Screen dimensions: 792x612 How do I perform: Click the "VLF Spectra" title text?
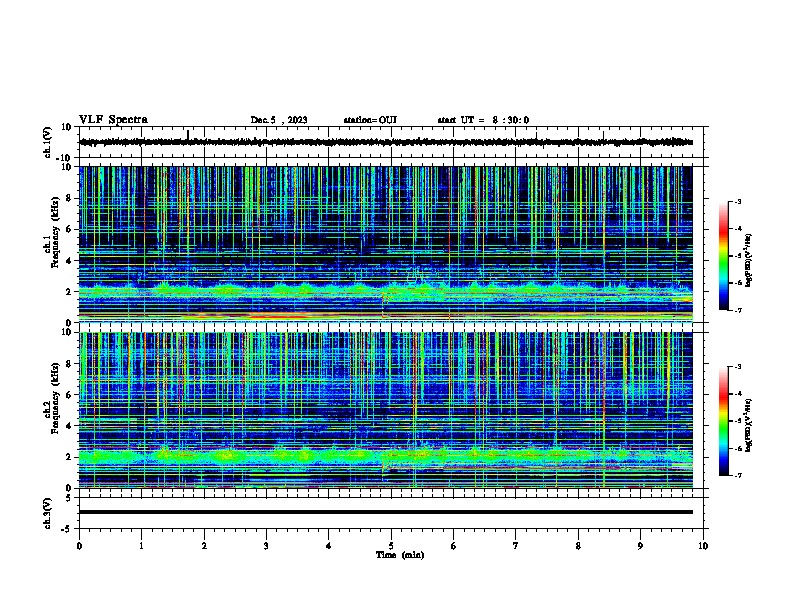[x=113, y=120]
